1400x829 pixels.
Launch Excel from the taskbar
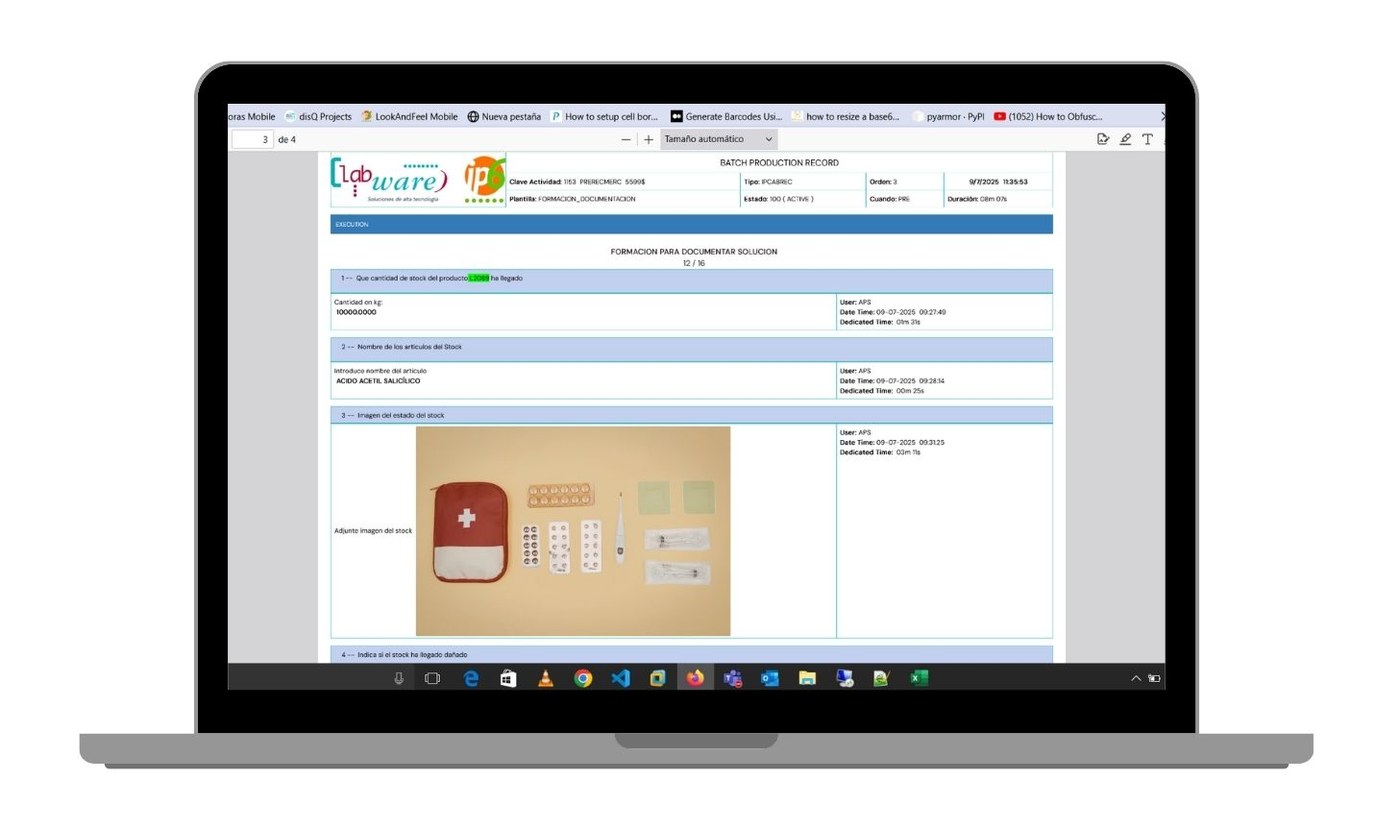(919, 678)
